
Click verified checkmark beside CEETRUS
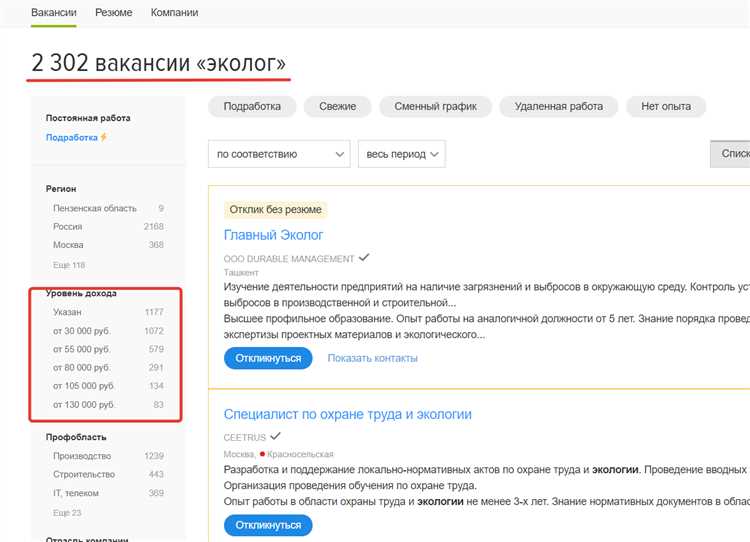275,436
